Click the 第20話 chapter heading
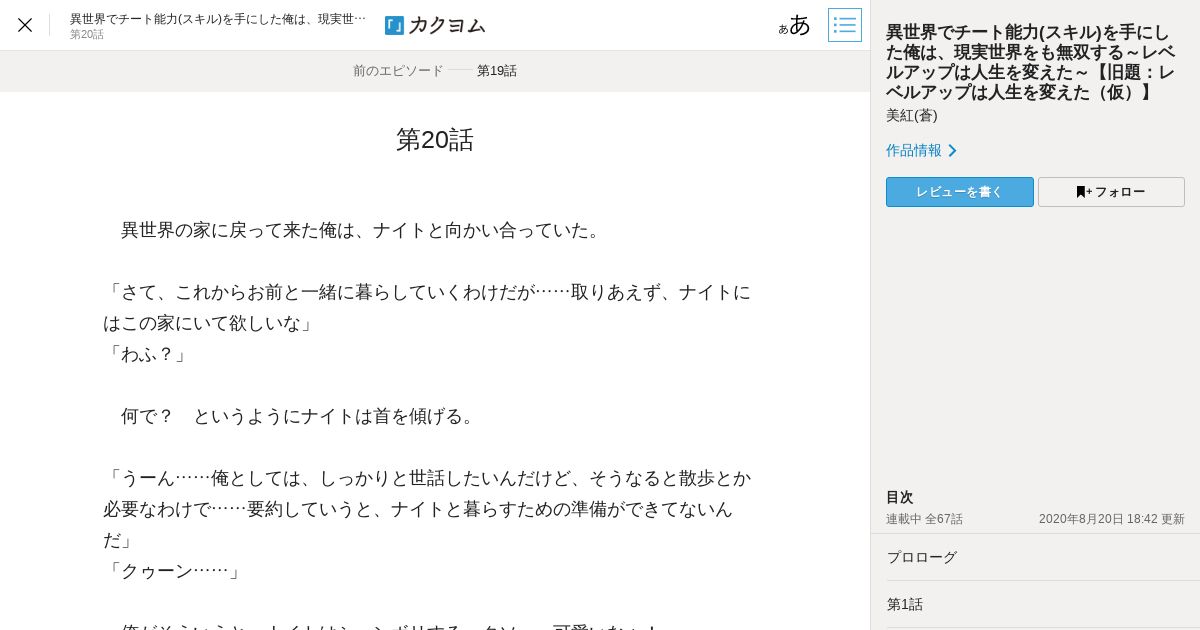 point(435,139)
